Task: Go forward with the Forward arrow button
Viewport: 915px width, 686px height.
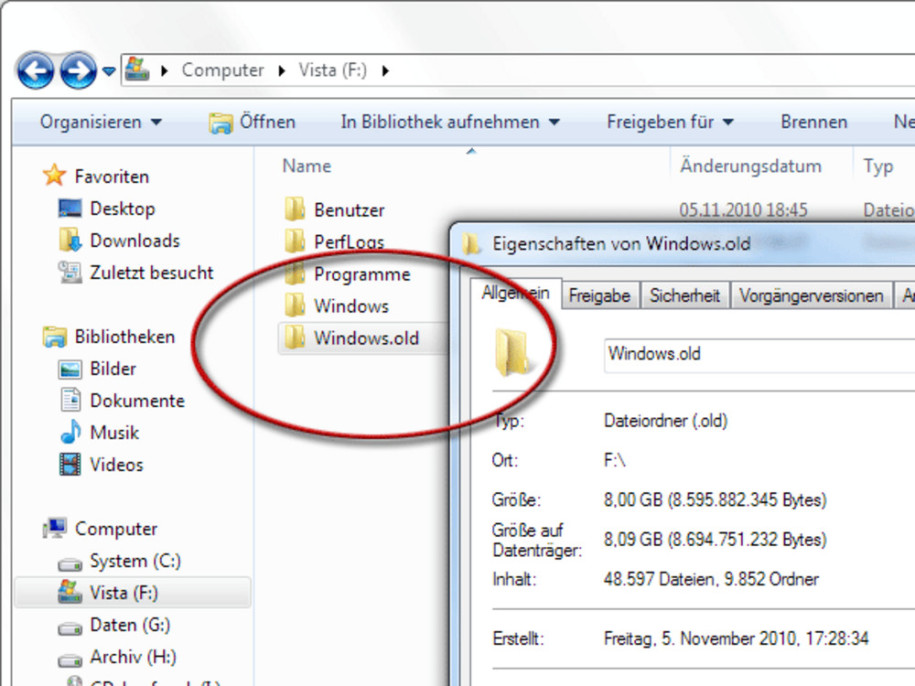Action: tap(79, 71)
